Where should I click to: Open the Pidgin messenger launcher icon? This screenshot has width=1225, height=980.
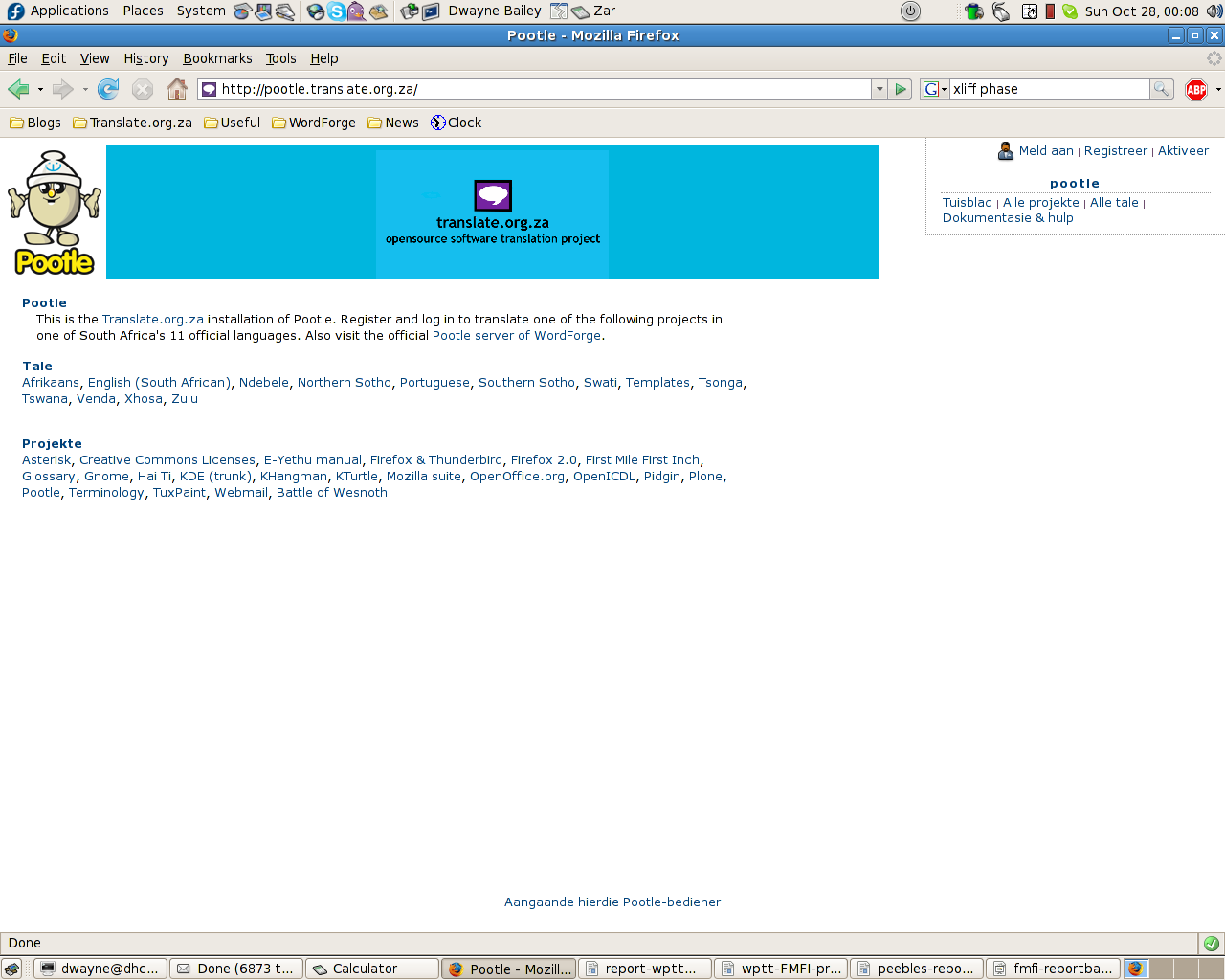[x=357, y=11]
